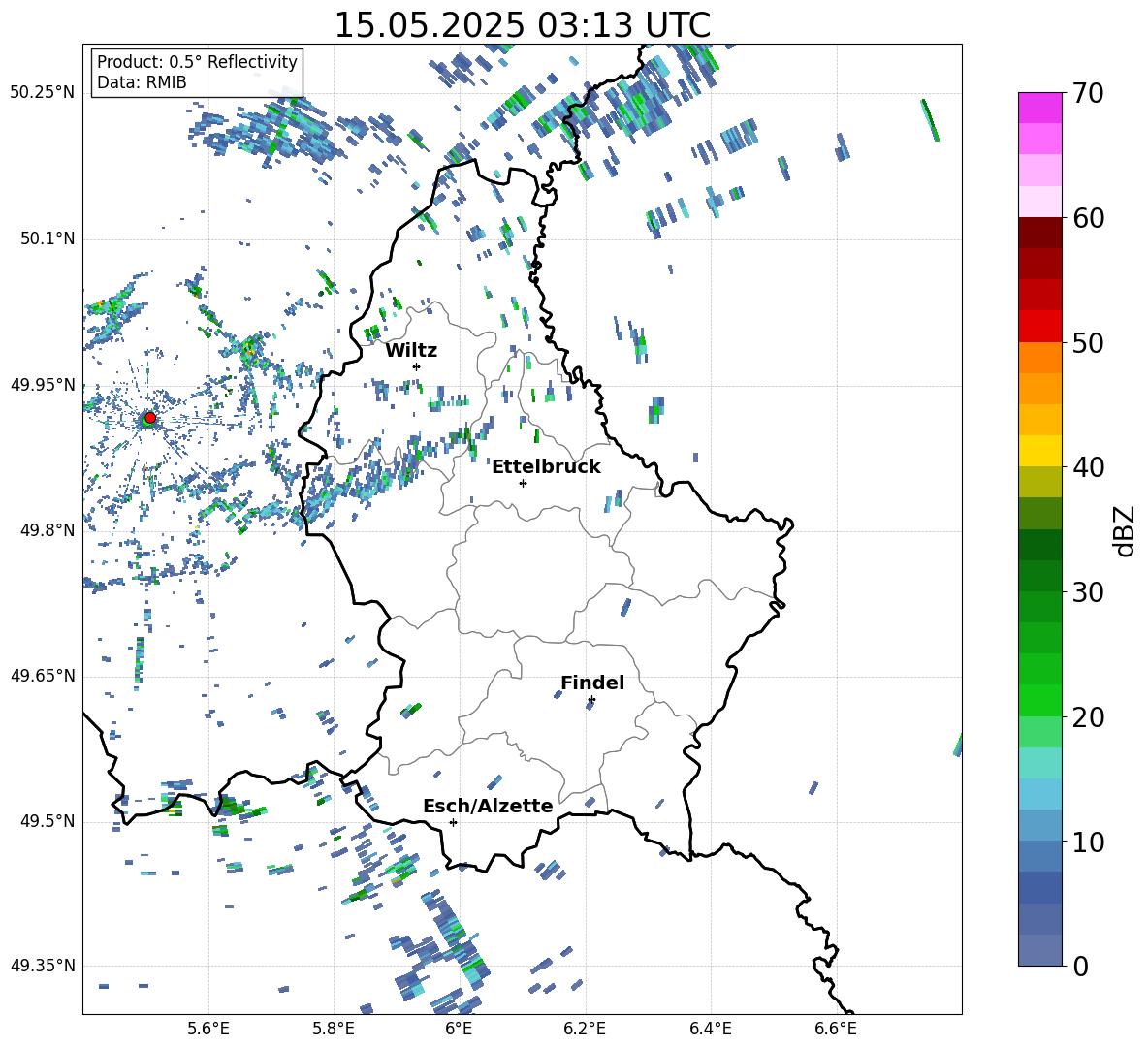1148x1048 pixels.
Task: Click the 50.1°N latitude label
Action: coord(47,239)
